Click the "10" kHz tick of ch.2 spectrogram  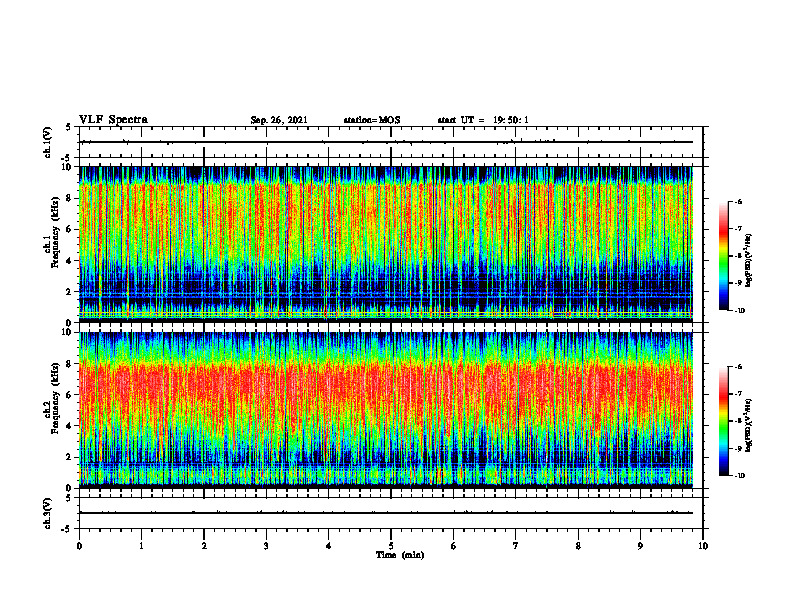(68, 332)
